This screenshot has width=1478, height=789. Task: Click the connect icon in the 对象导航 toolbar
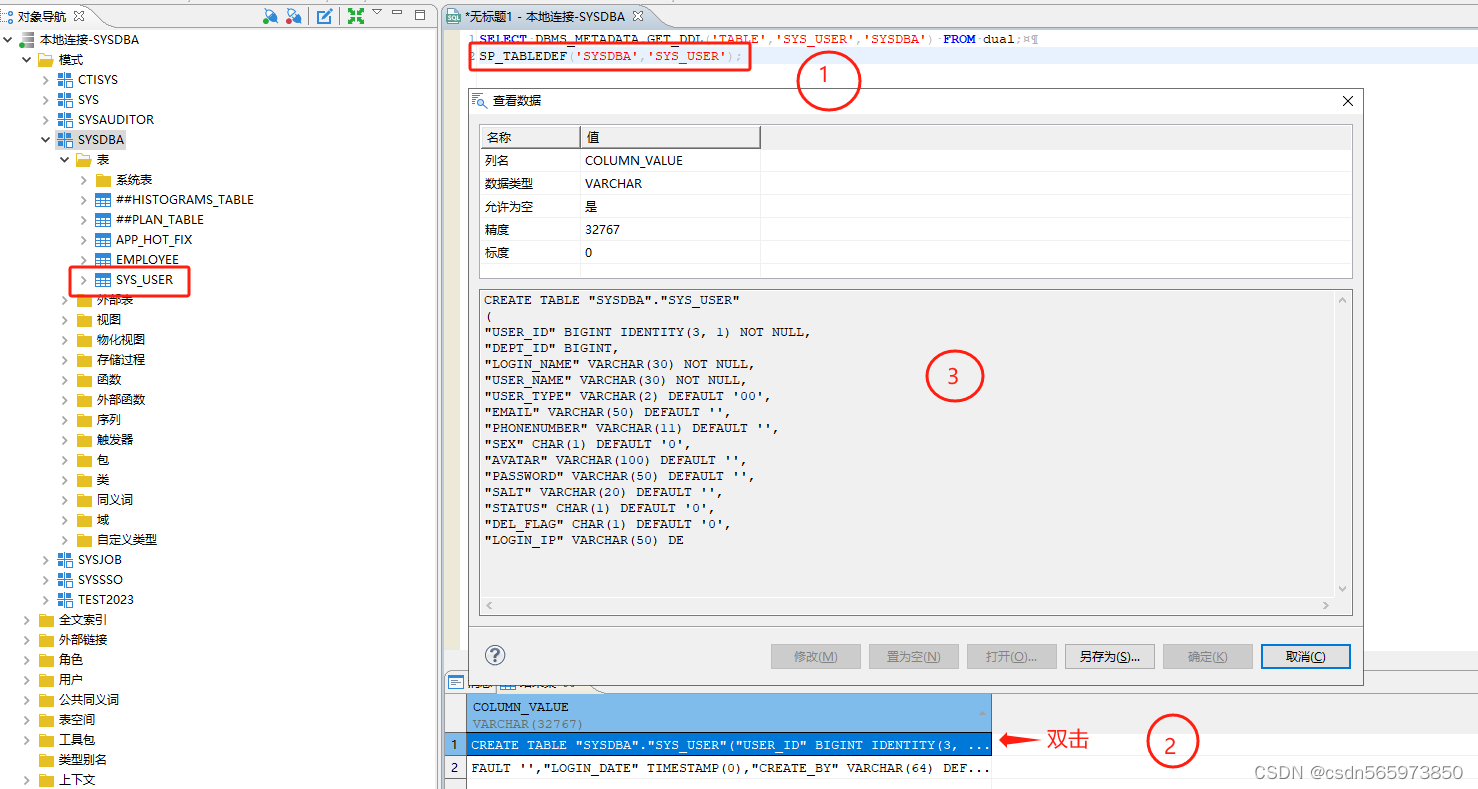[270, 16]
